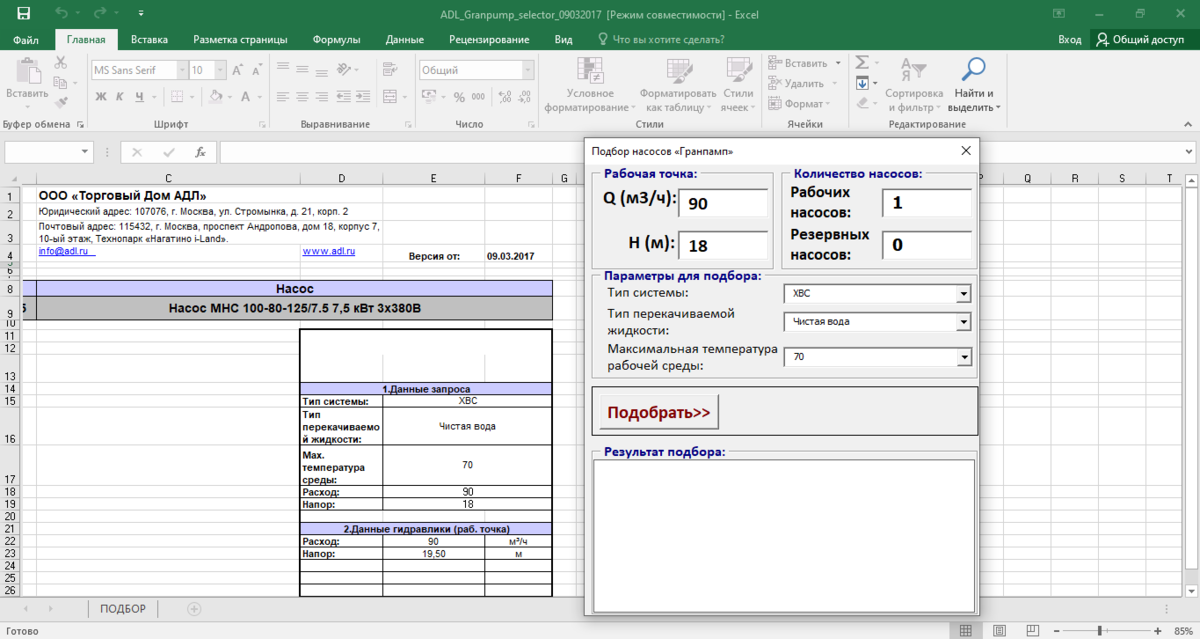Click the align text right icon
Image resolution: width=1200 pixels, height=639 pixels.
(322, 97)
